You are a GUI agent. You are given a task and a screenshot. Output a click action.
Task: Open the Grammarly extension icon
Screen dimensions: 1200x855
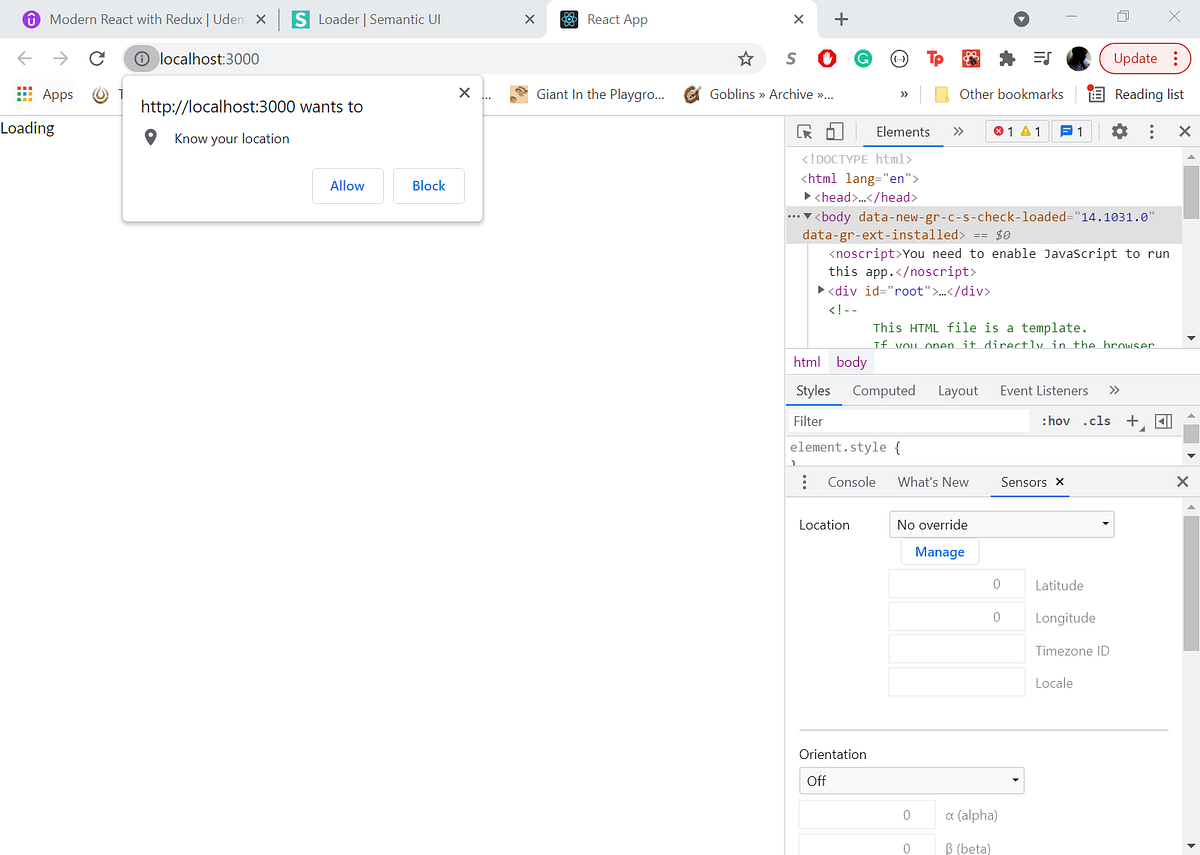tap(862, 59)
